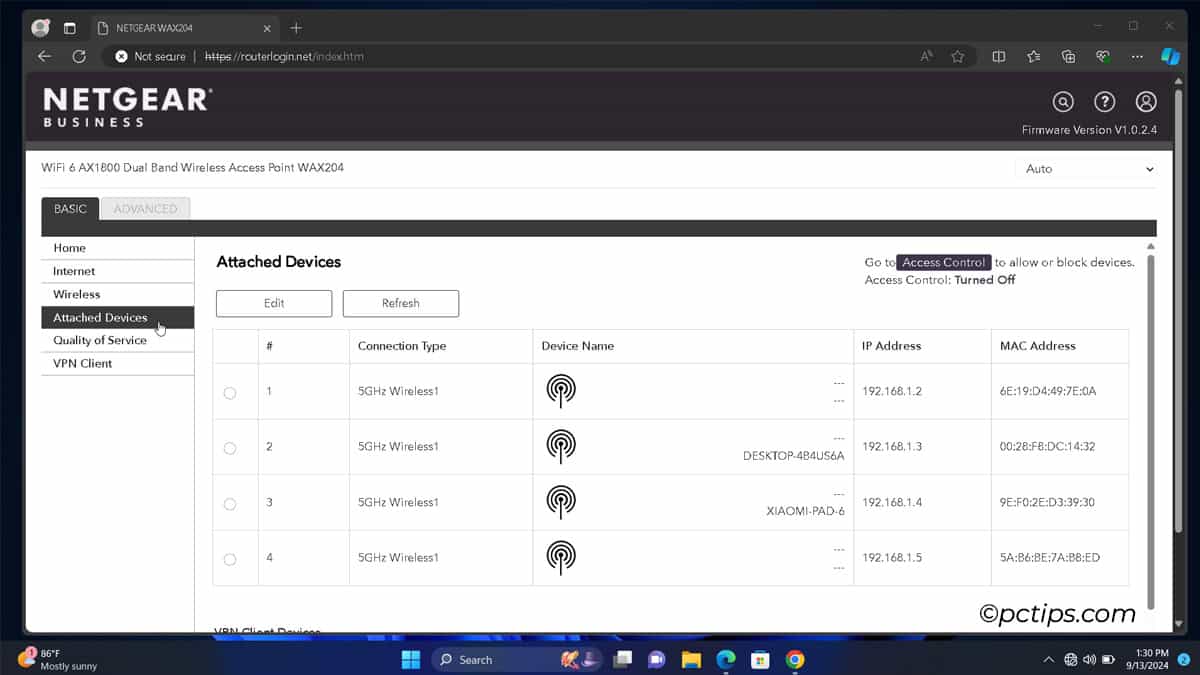Click the Refresh button
Viewport: 1200px width, 675px height.
coord(401,303)
